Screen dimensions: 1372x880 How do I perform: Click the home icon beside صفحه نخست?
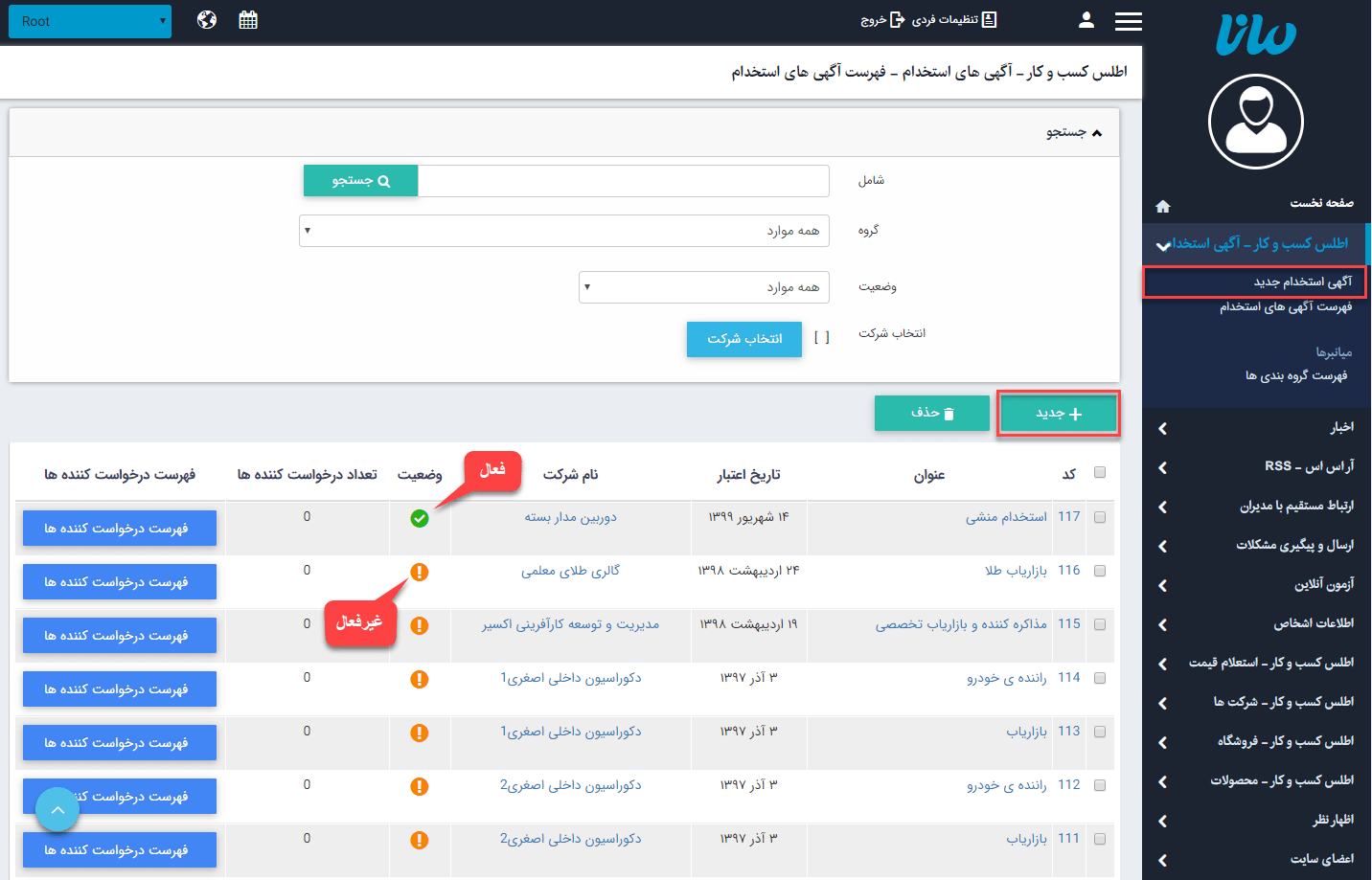(1162, 205)
